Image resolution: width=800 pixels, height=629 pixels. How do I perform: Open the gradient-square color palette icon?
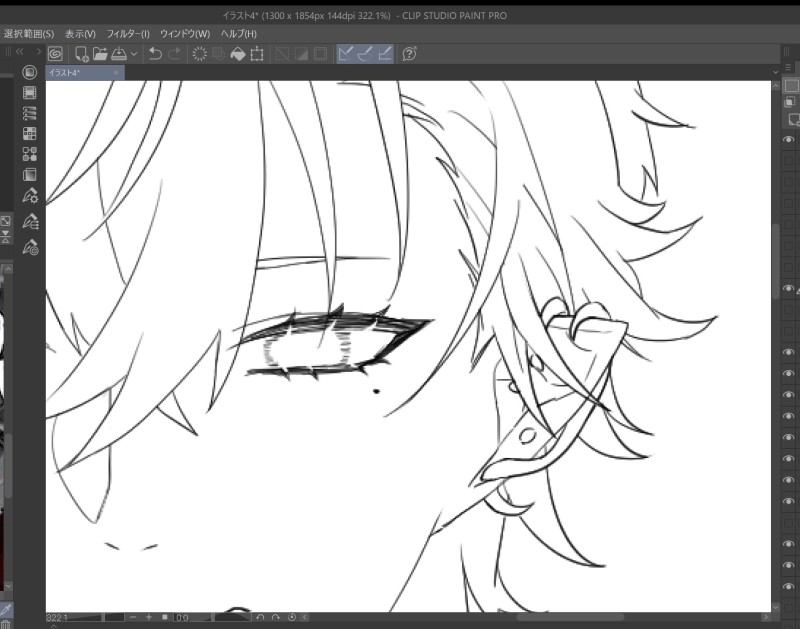(x=30, y=174)
